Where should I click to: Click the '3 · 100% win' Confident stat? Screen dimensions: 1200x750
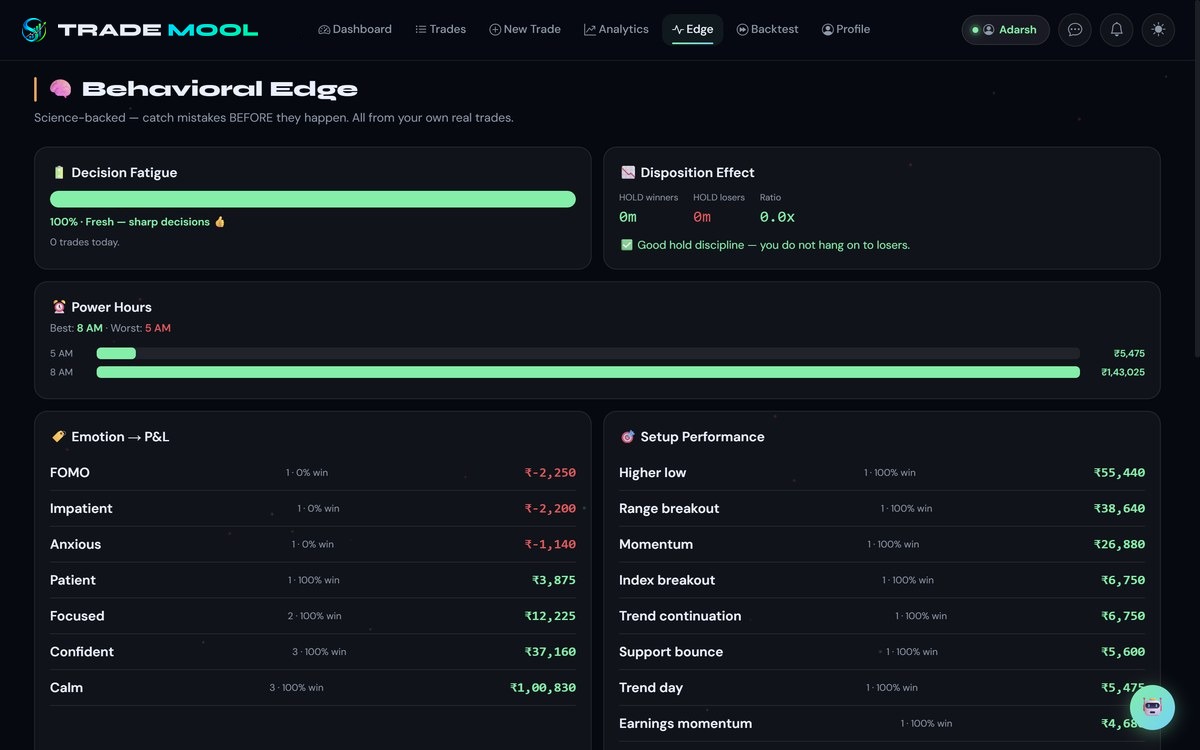[319, 652]
